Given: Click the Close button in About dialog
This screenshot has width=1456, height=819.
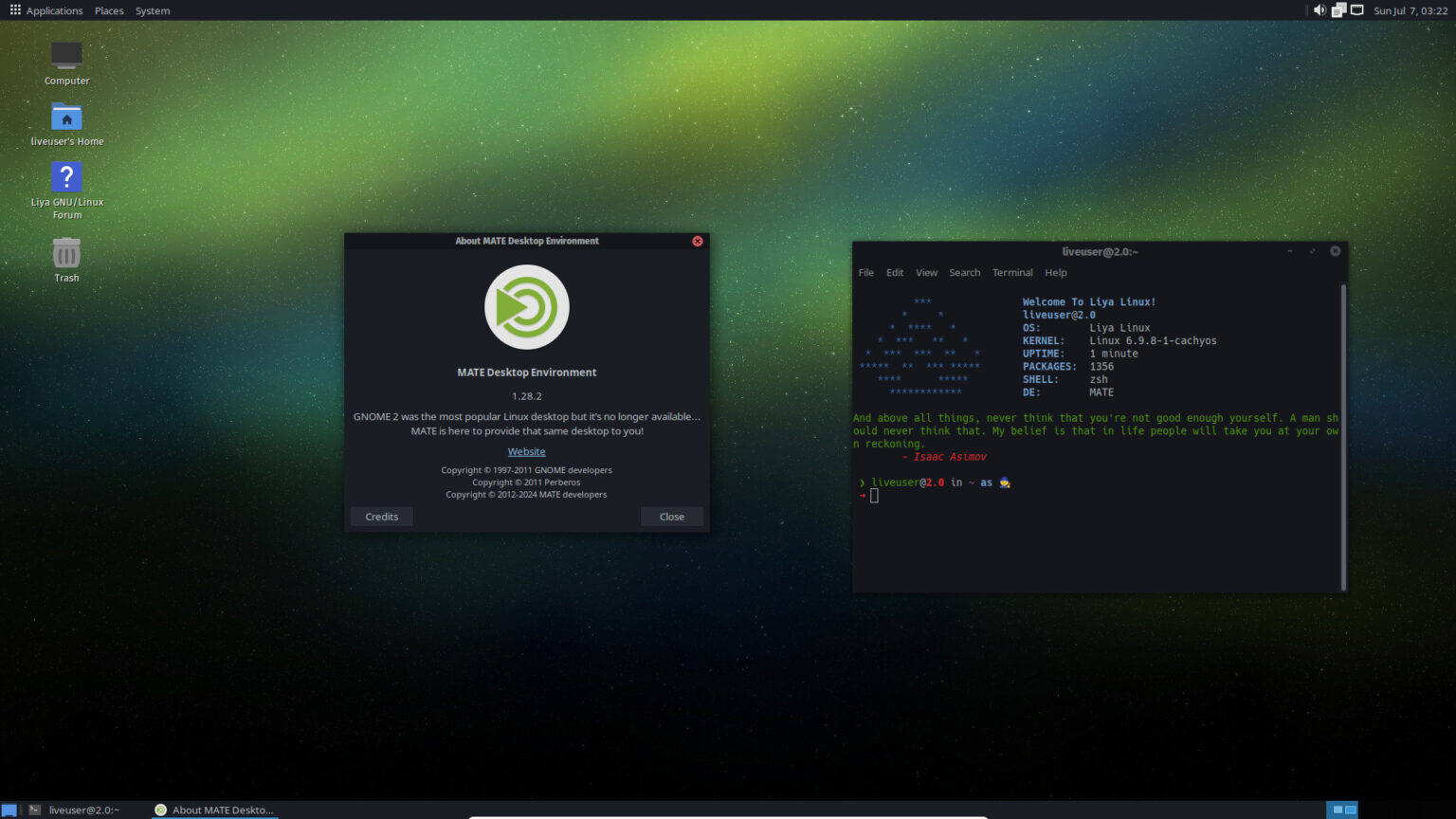Looking at the screenshot, I should (x=672, y=517).
